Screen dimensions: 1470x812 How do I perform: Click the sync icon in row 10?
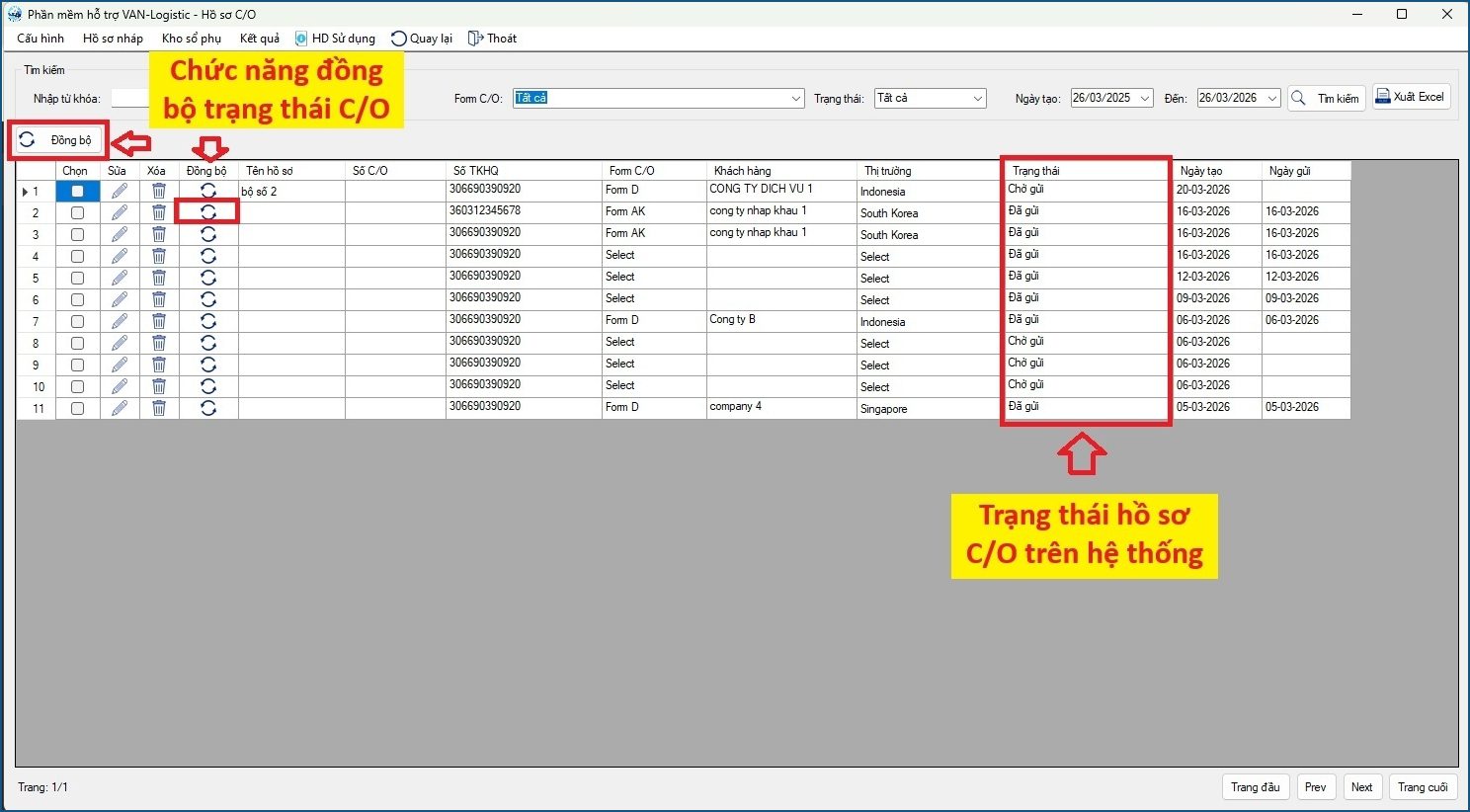tap(208, 386)
